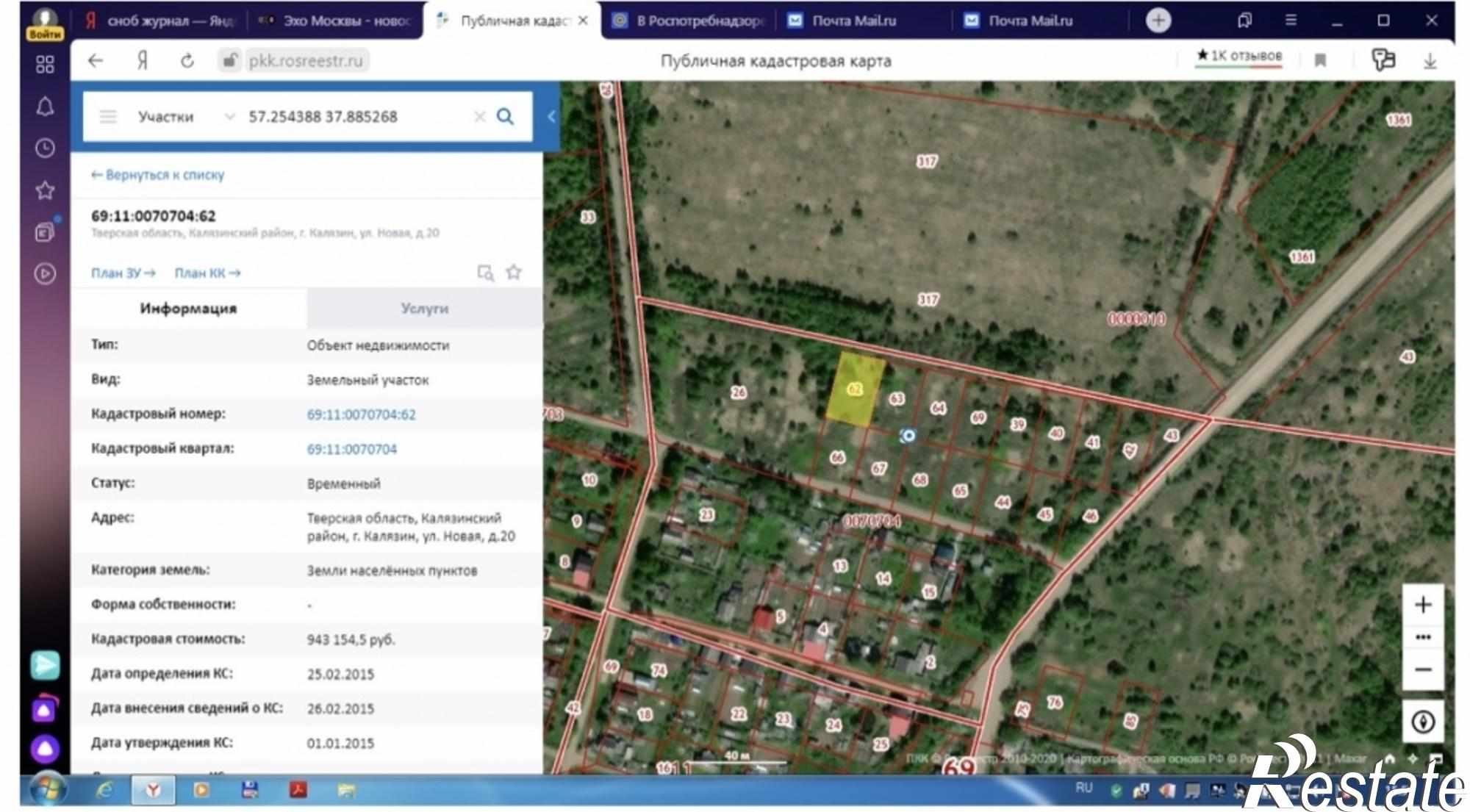Click the zoom-to-object icon beside star
The width and height of the screenshot is (1470, 812).
click(485, 273)
